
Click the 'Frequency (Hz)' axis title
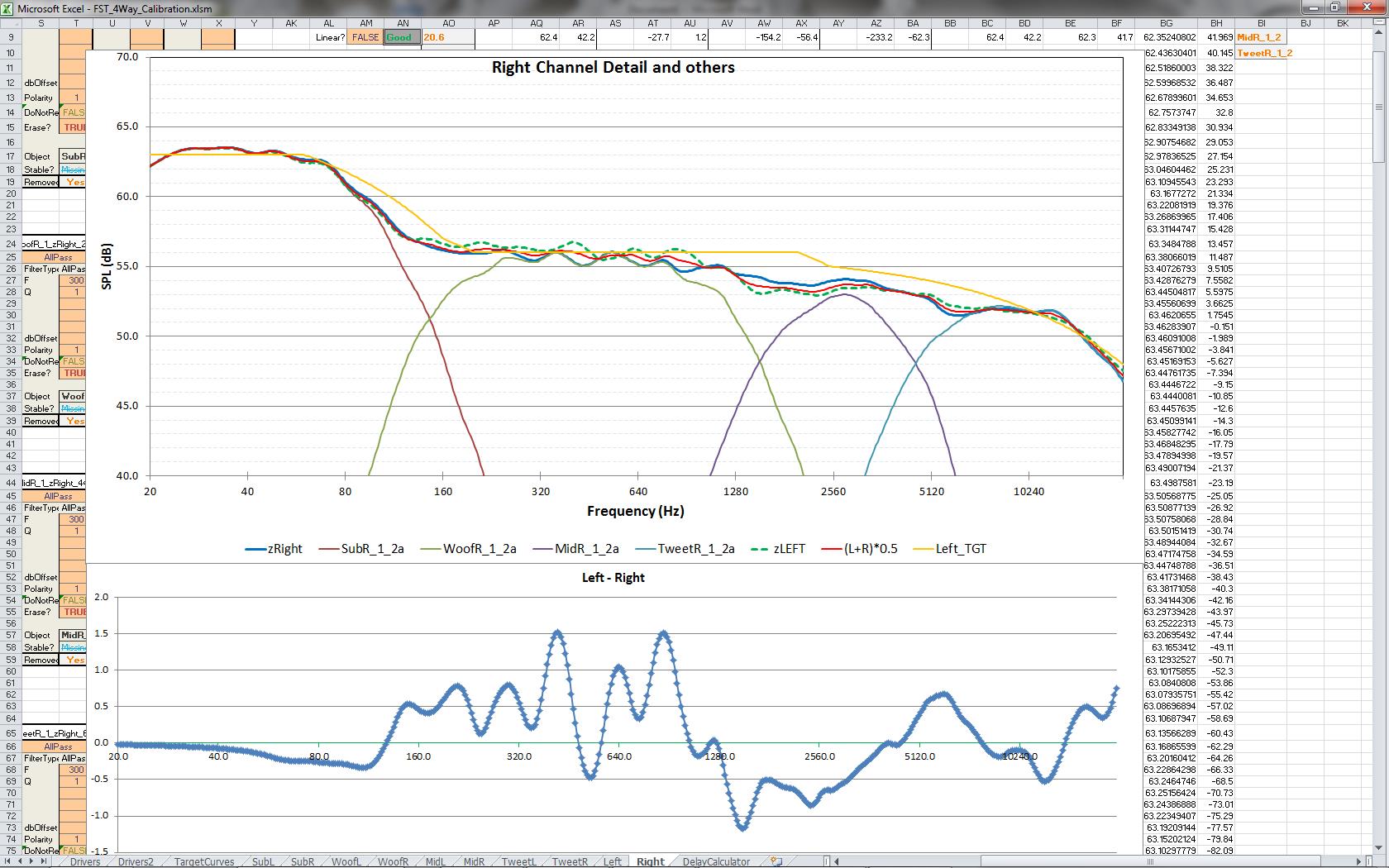coord(635,511)
